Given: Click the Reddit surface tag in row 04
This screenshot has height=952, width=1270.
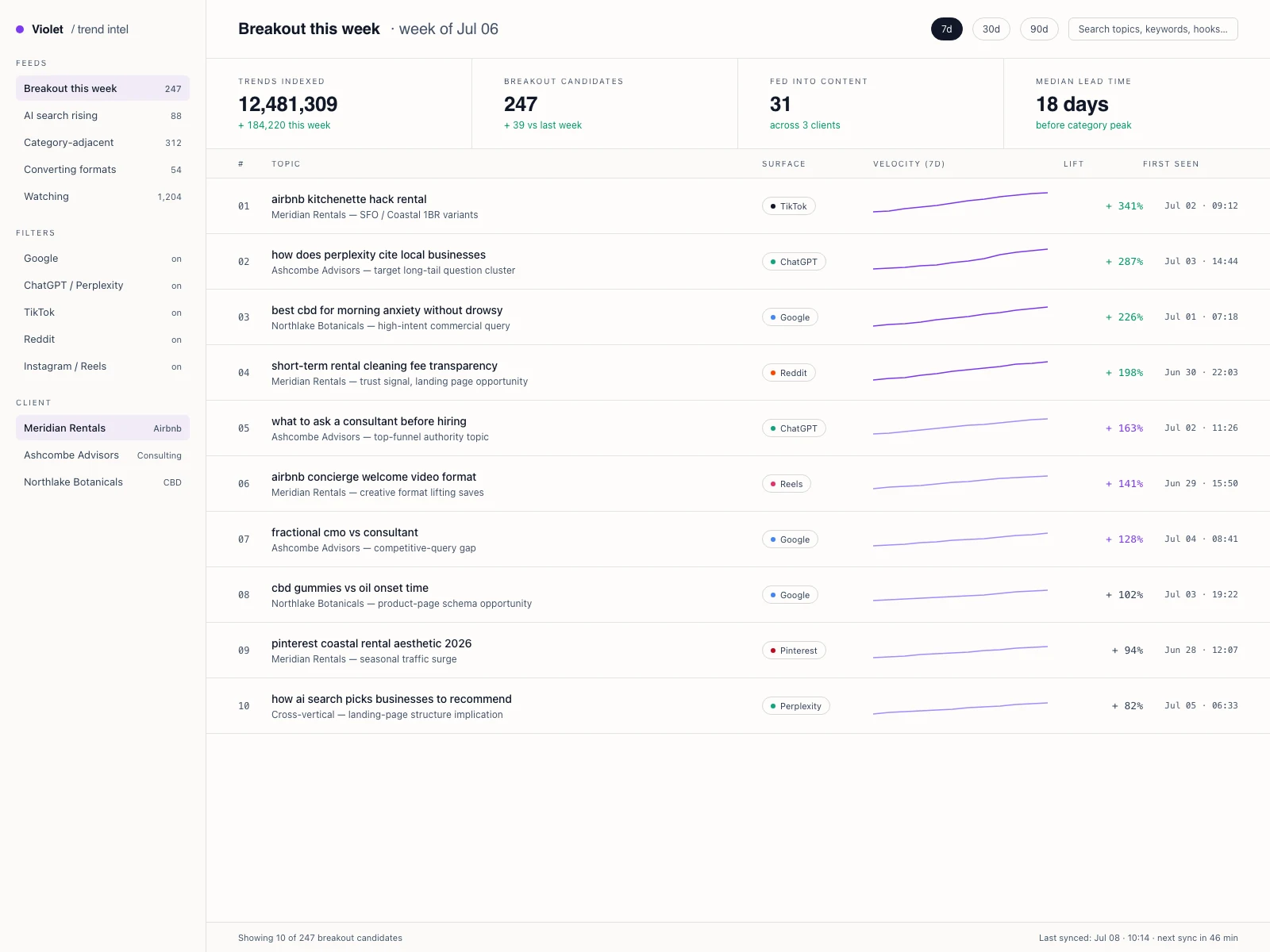Looking at the screenshot, I should (788, 373).
